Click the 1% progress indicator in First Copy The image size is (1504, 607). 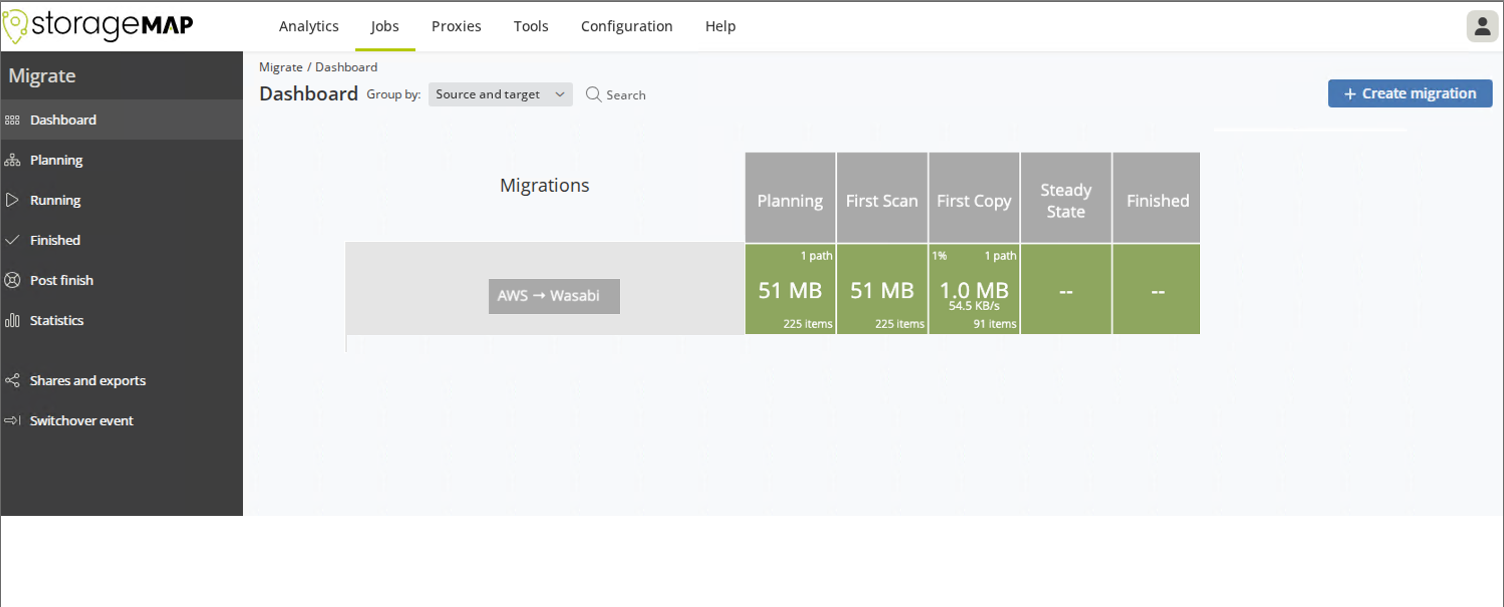tap(939, 256)
